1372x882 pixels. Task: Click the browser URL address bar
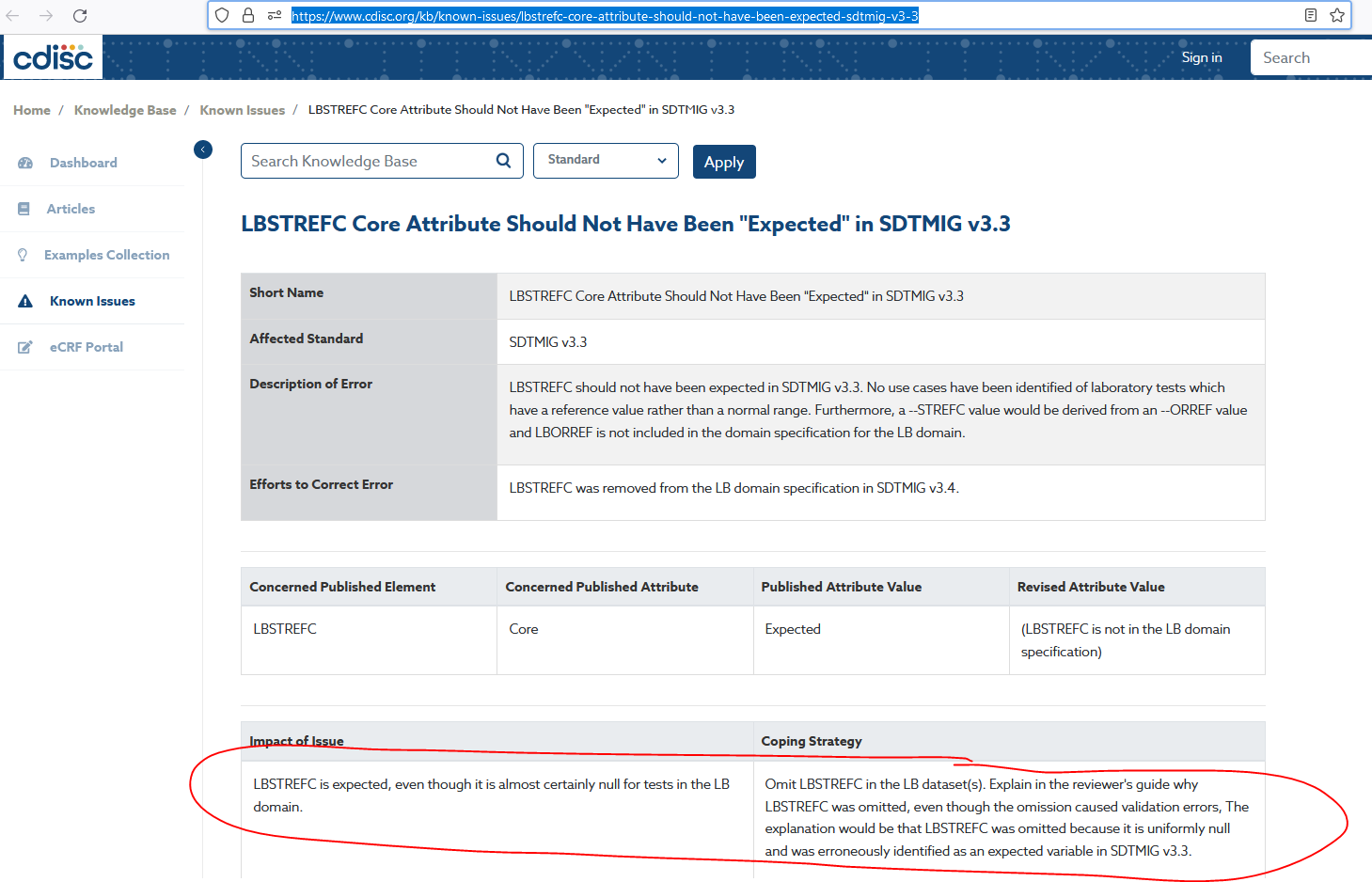[x=779, y=15]
